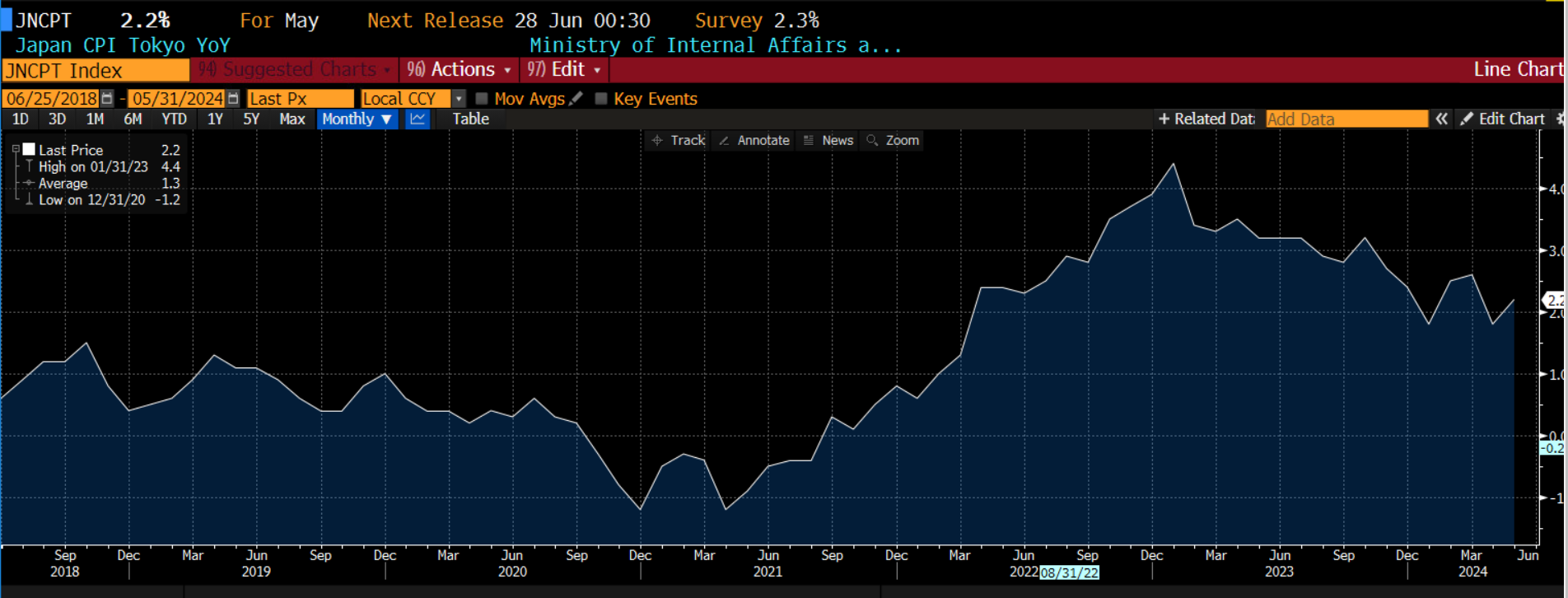Expand the Local CCY currency dropdown
Viewport: 1568px width, 598px height.
(x=459, y=99)
